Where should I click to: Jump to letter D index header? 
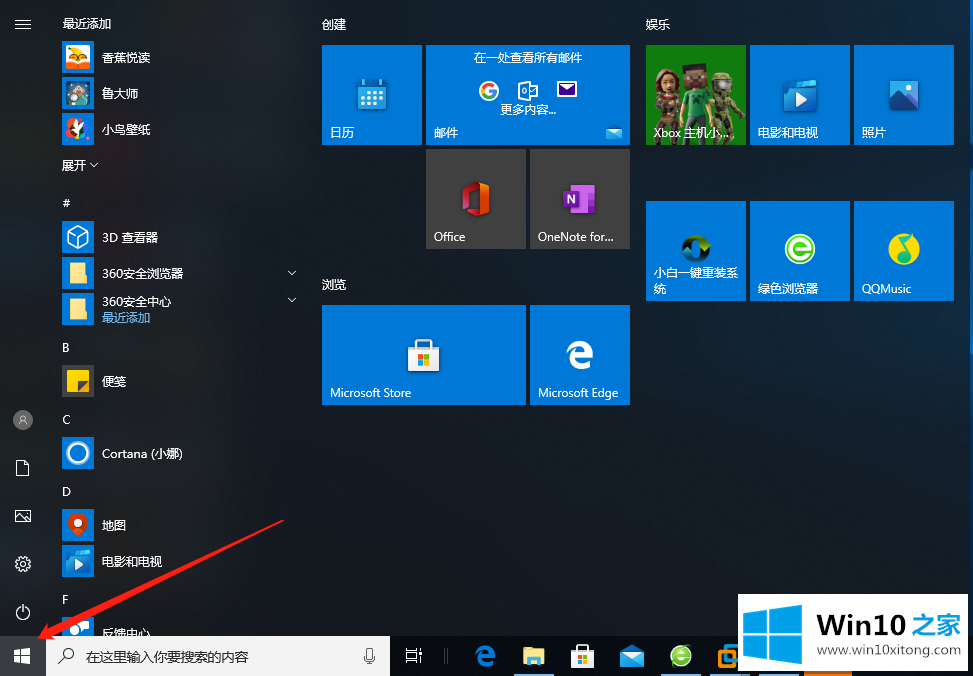66,492
